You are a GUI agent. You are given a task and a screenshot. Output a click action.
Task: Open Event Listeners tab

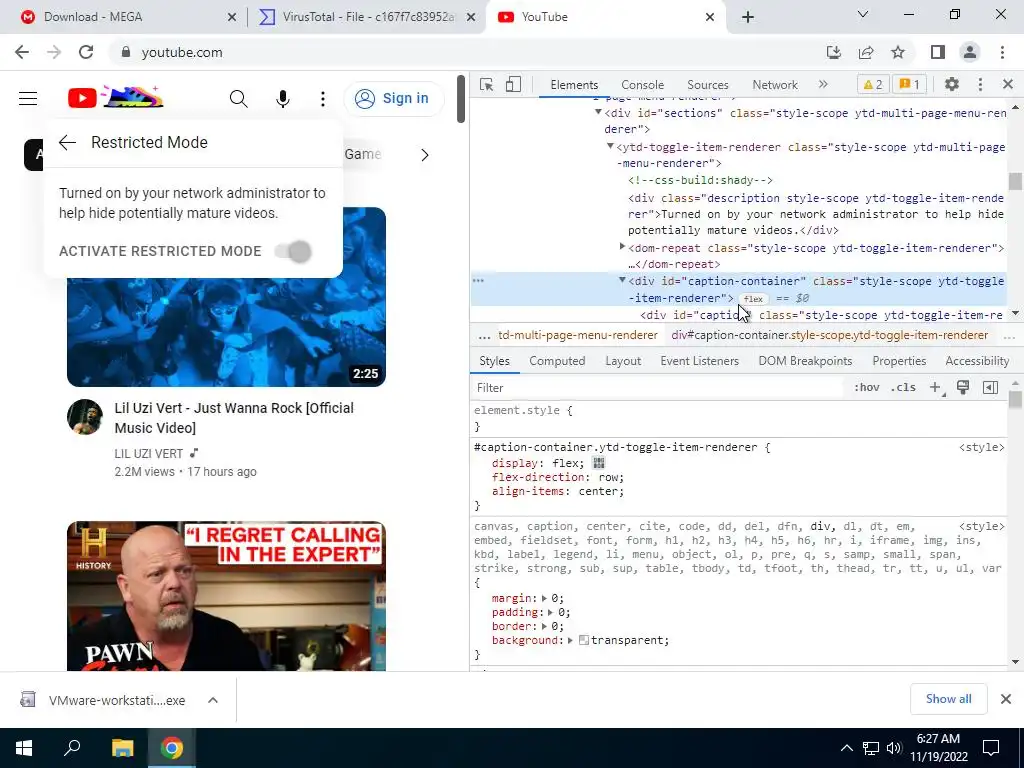[699, 361]
